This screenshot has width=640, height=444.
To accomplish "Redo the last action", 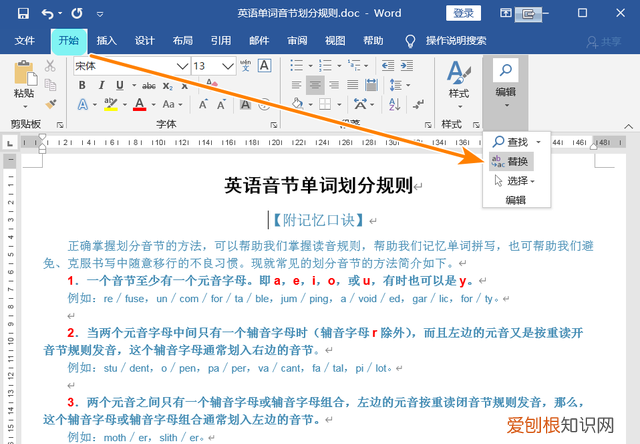I will tap(77, 13).
